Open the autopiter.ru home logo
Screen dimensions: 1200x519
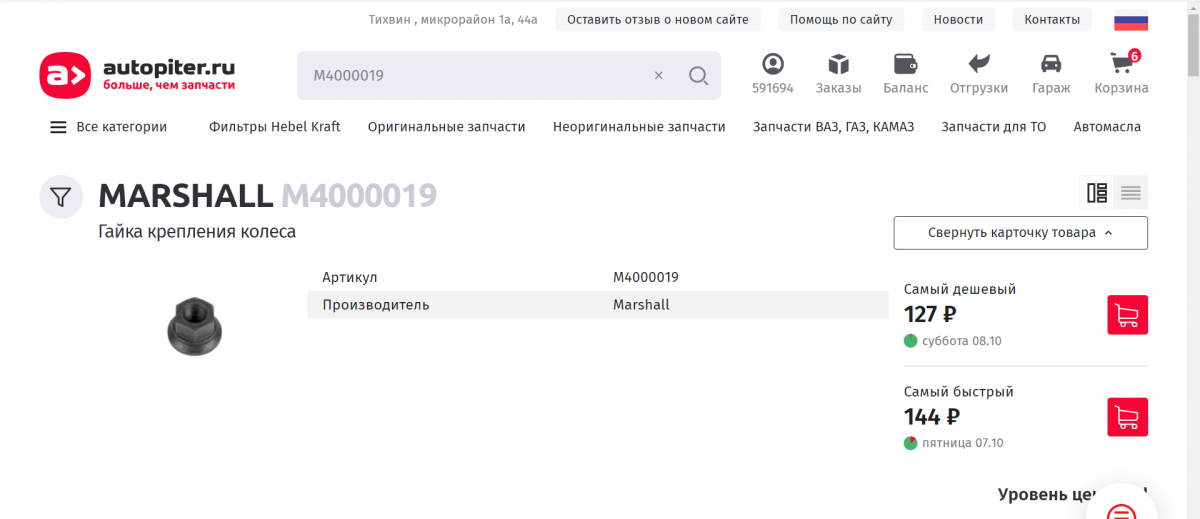click(137, 75)
